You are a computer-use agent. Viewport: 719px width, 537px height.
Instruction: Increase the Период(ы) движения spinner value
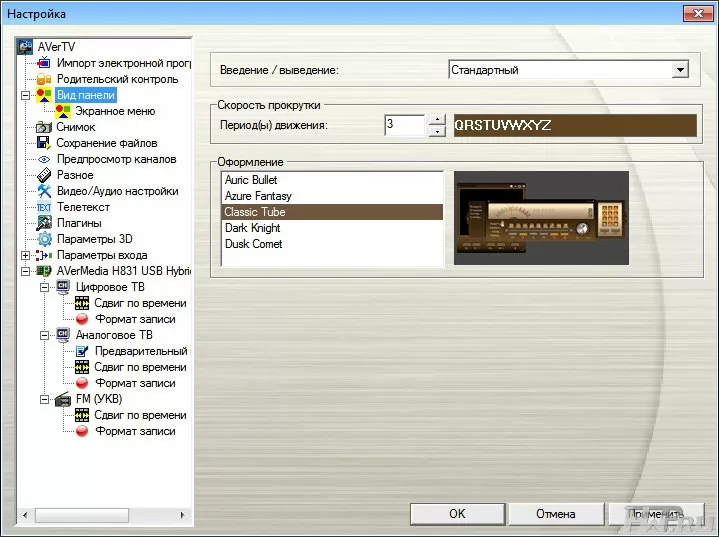(x=436, y=119)
